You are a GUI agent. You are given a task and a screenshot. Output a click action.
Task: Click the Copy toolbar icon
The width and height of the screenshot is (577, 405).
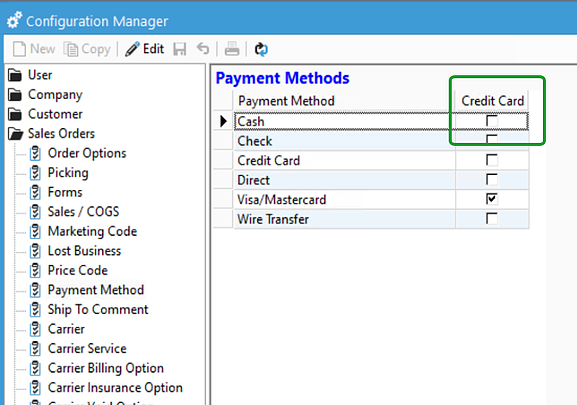pyautogui.click(x=71, y=49)
